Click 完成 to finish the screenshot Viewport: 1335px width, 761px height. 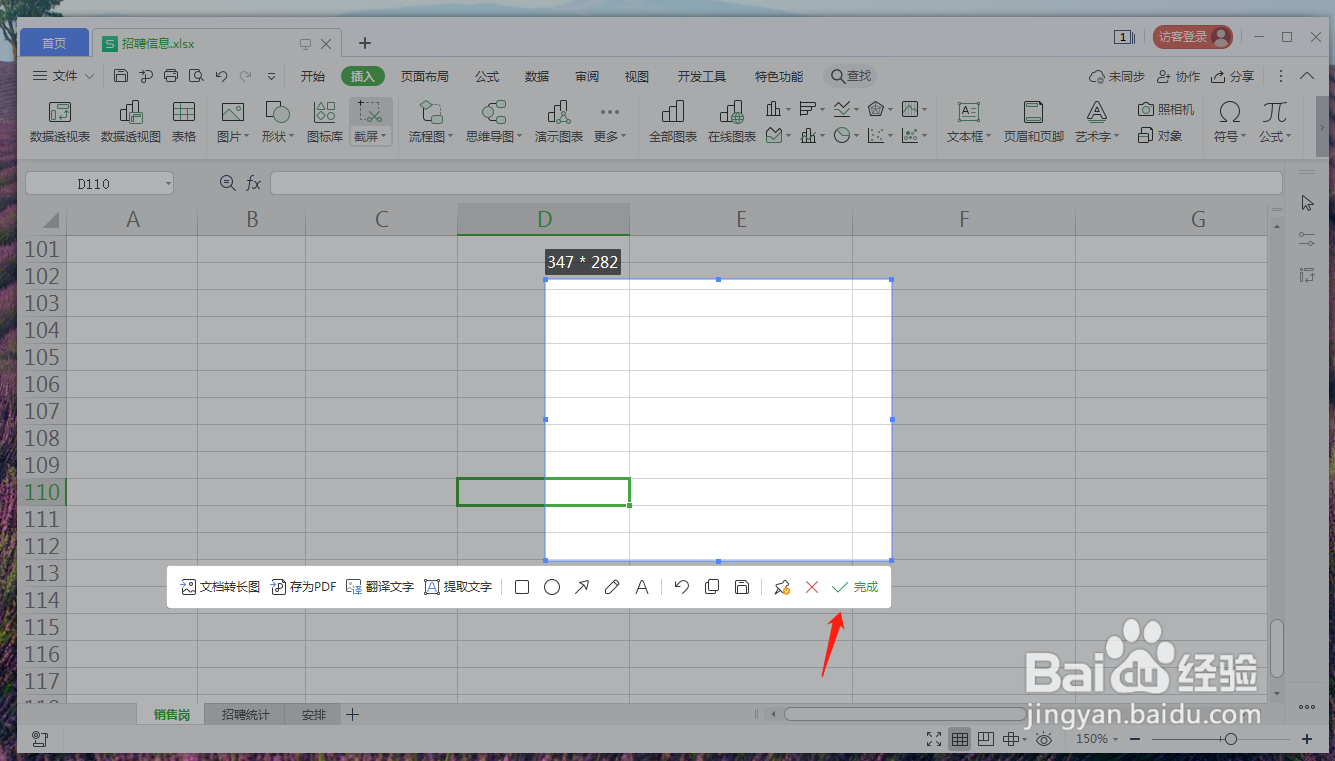pyautogui.click(x=855, y=587)
